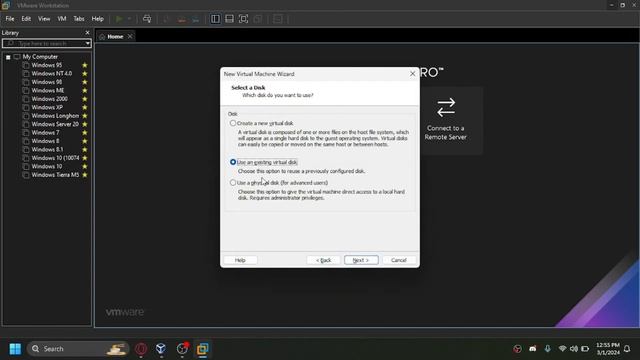The image size is (640, 360).
Task: Select the Windows XP virtual machine
Action: 47,107
